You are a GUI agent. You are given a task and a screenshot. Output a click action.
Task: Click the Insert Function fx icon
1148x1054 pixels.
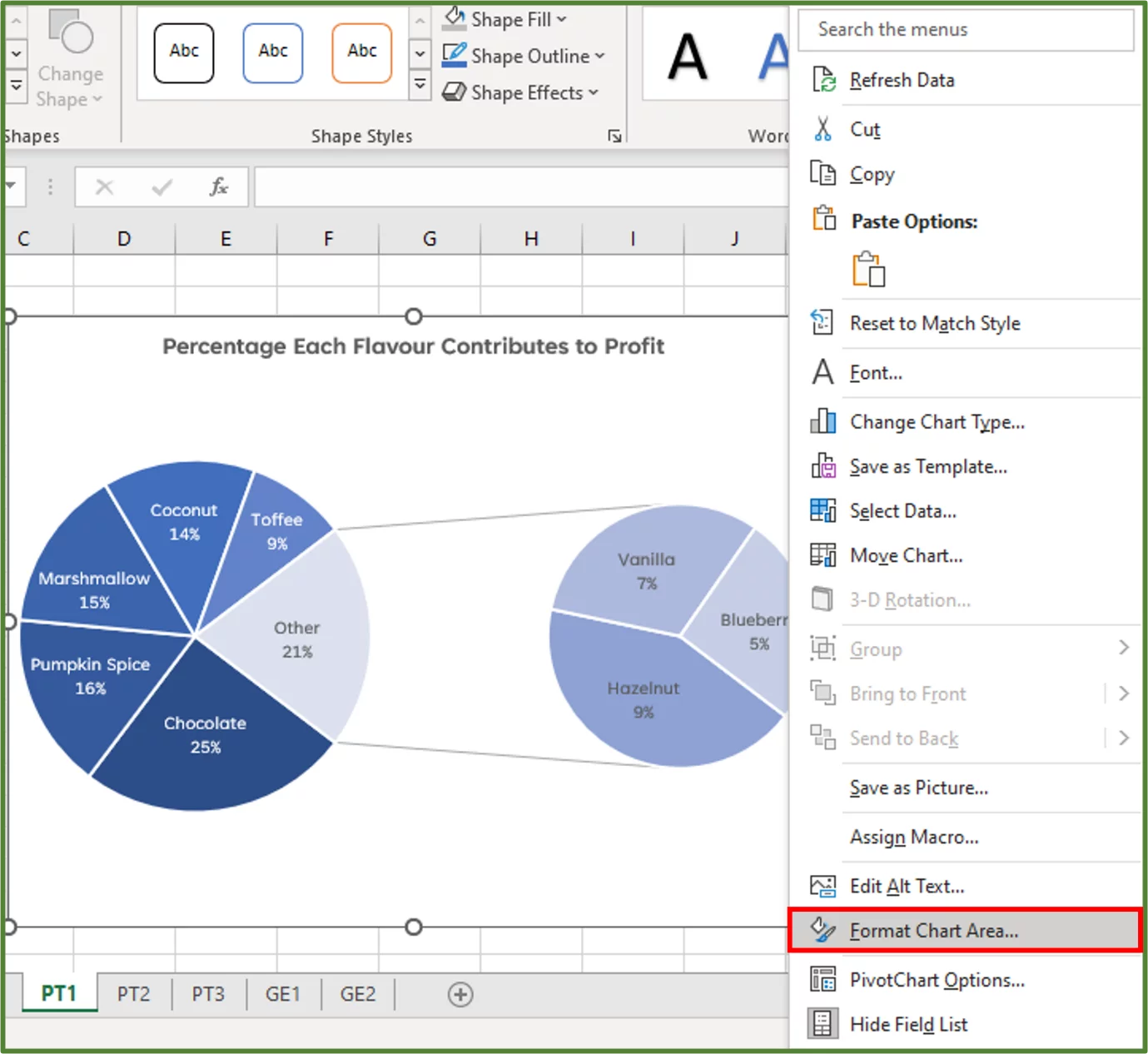point(218,186)
